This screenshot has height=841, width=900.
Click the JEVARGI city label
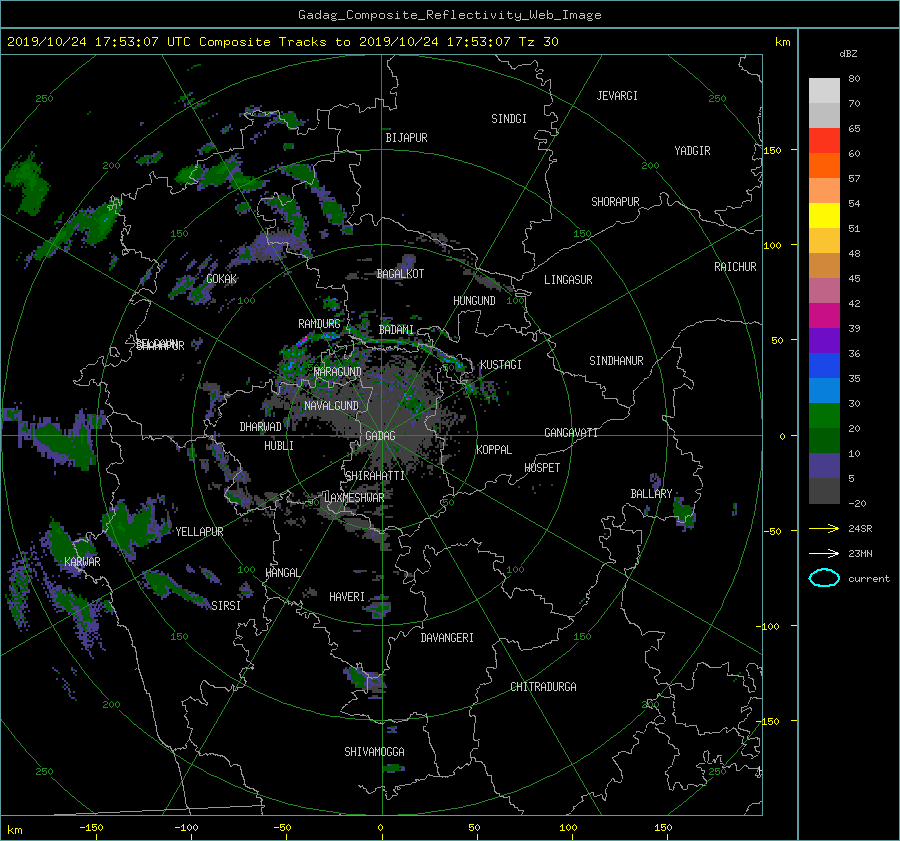(x=617, y=96)
